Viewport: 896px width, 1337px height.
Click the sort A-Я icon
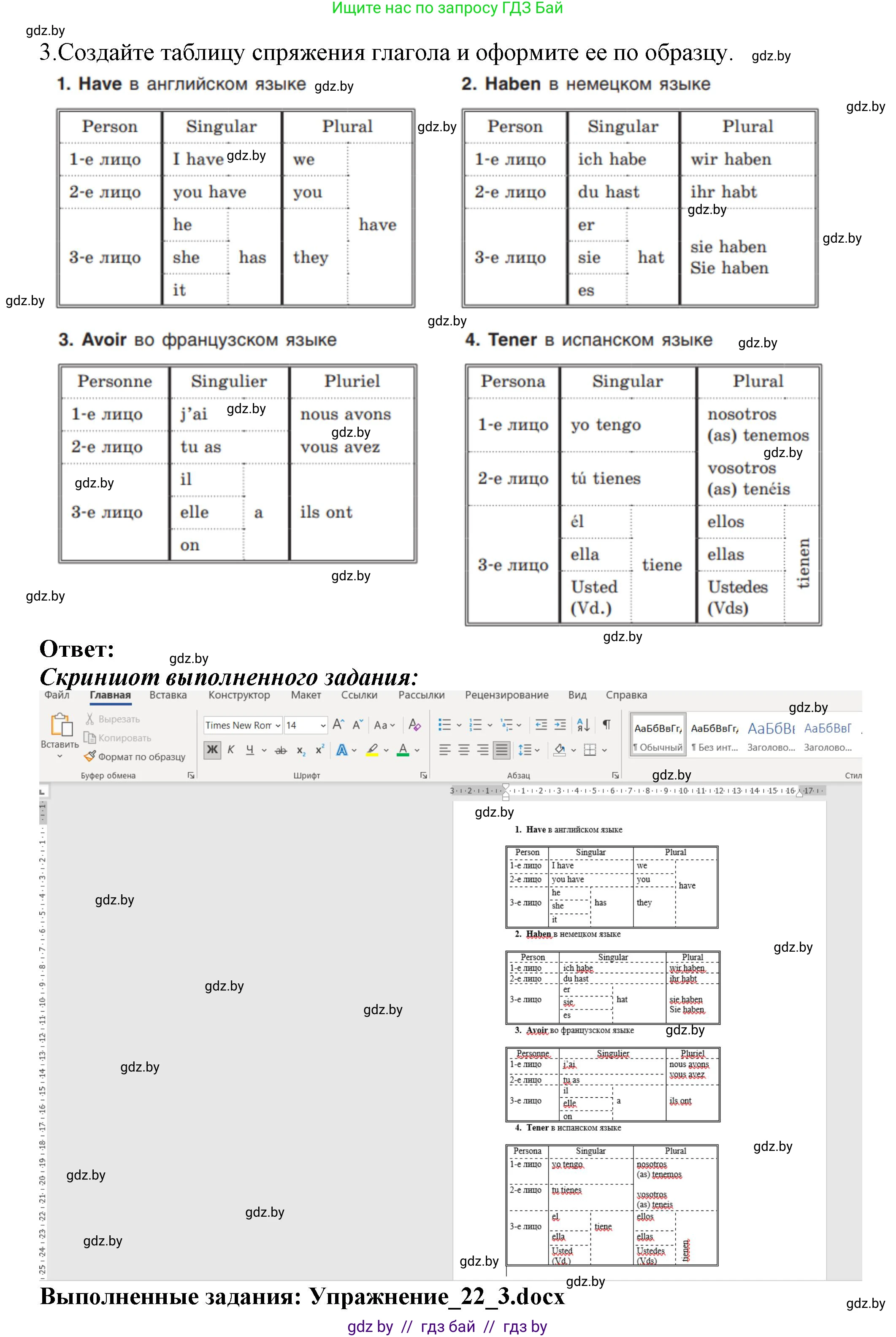click(x=583, y=725)
